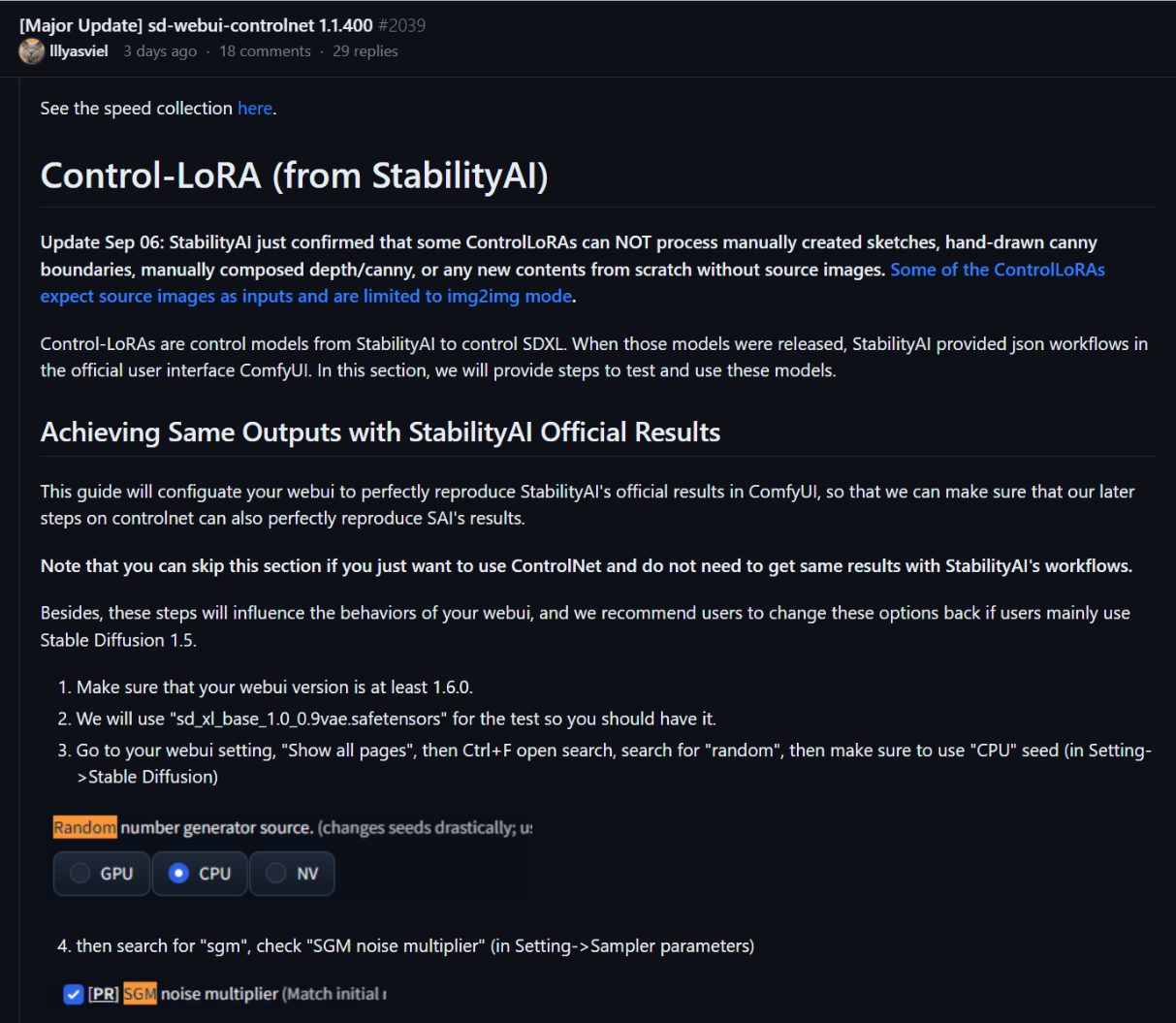Click the lllyasviel username
This screenshot has height=1023, width=1176.
pos(79,50)
